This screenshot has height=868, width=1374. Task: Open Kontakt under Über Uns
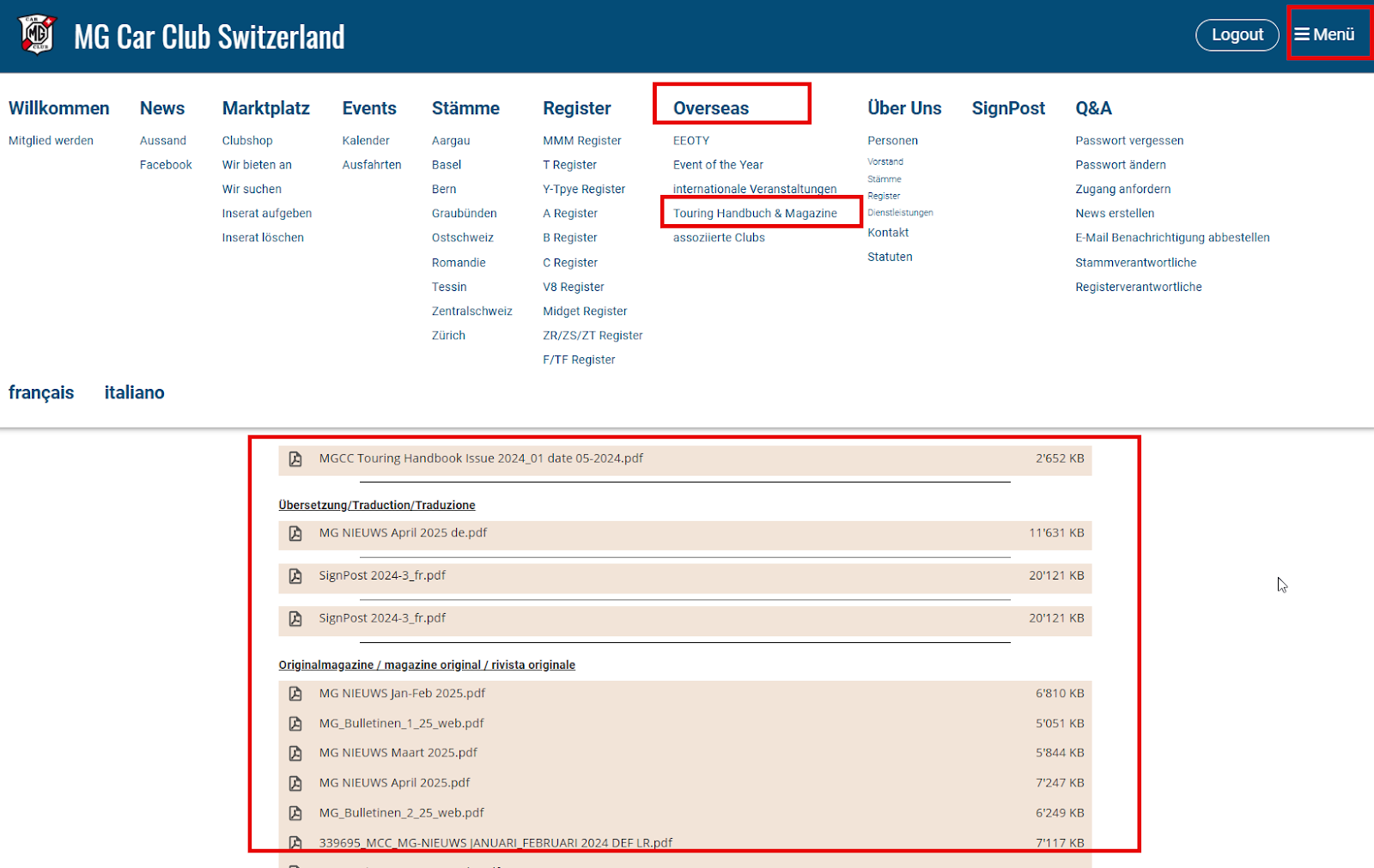tap(888, 233)
